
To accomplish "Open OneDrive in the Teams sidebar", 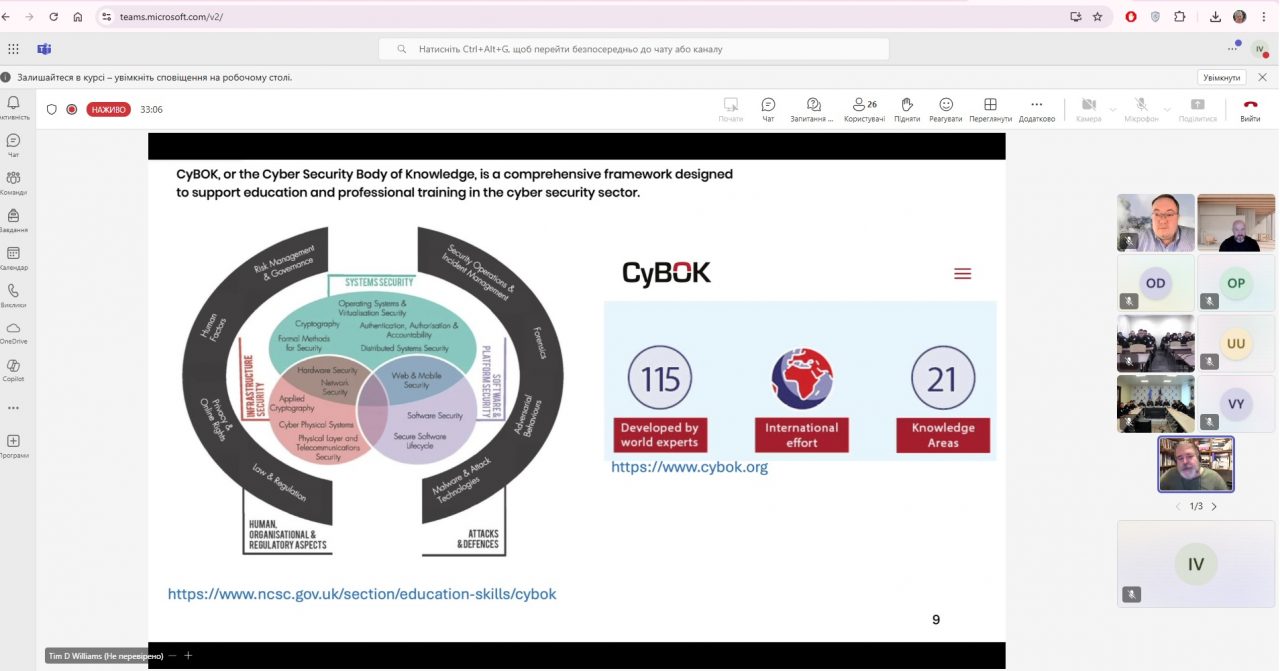I will coord(14,332).
